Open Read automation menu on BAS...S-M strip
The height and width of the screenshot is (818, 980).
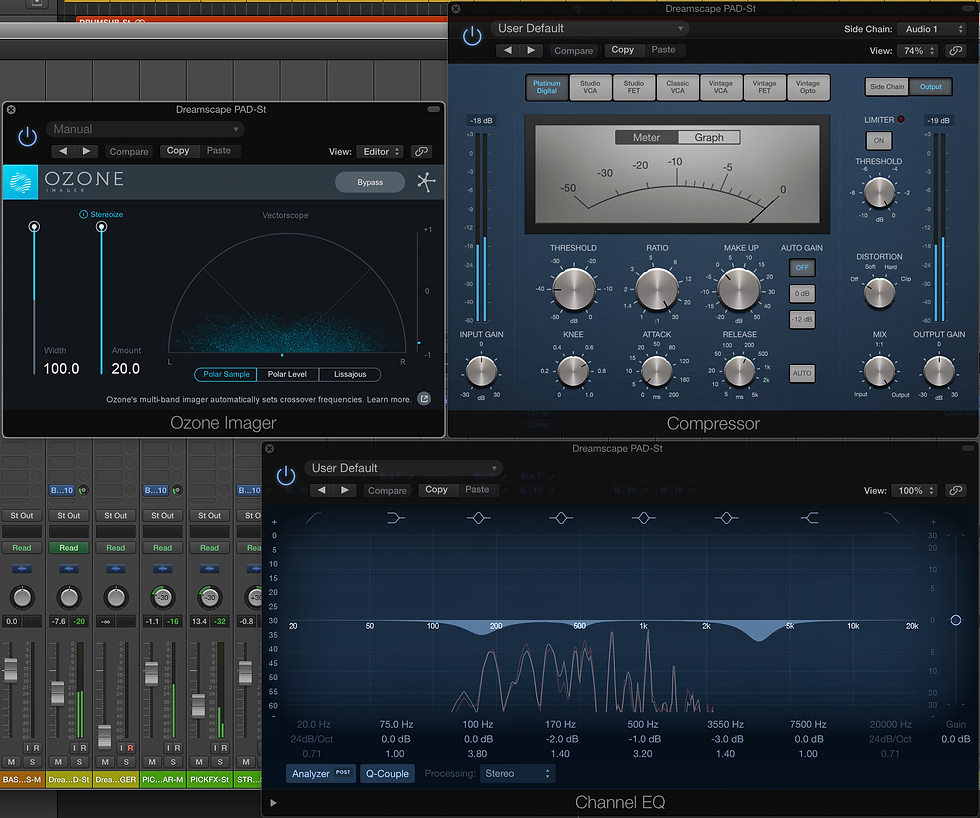pyautogui.click(x=22, y=547)
